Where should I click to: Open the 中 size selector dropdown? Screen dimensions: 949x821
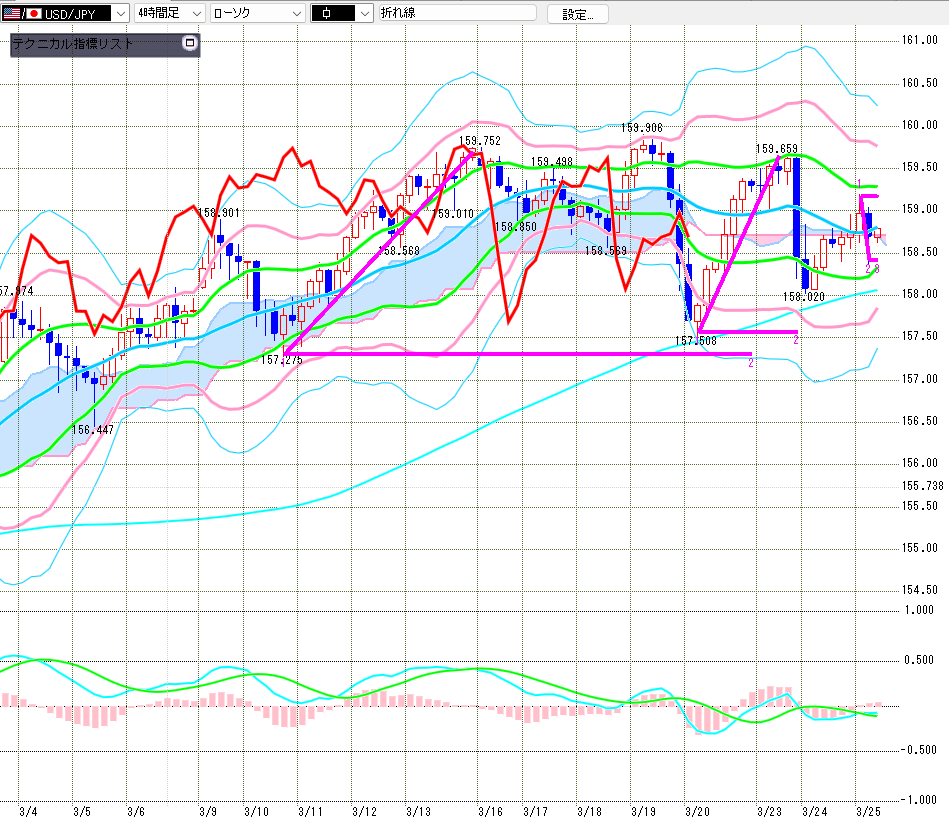(x=363, y=13)
